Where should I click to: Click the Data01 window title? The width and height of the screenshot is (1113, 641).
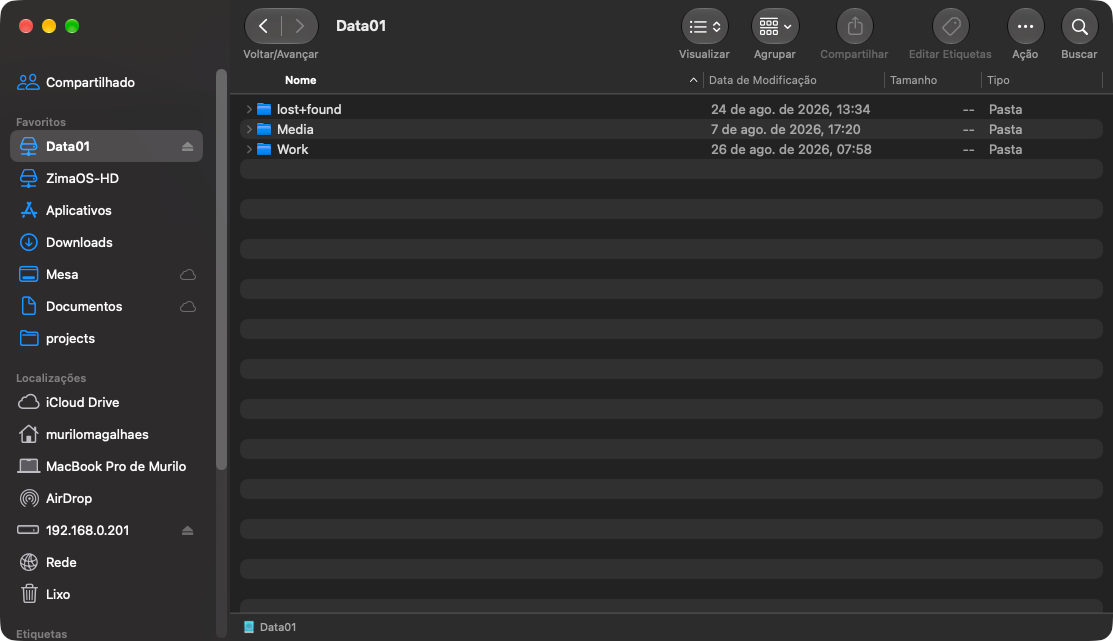361,26
